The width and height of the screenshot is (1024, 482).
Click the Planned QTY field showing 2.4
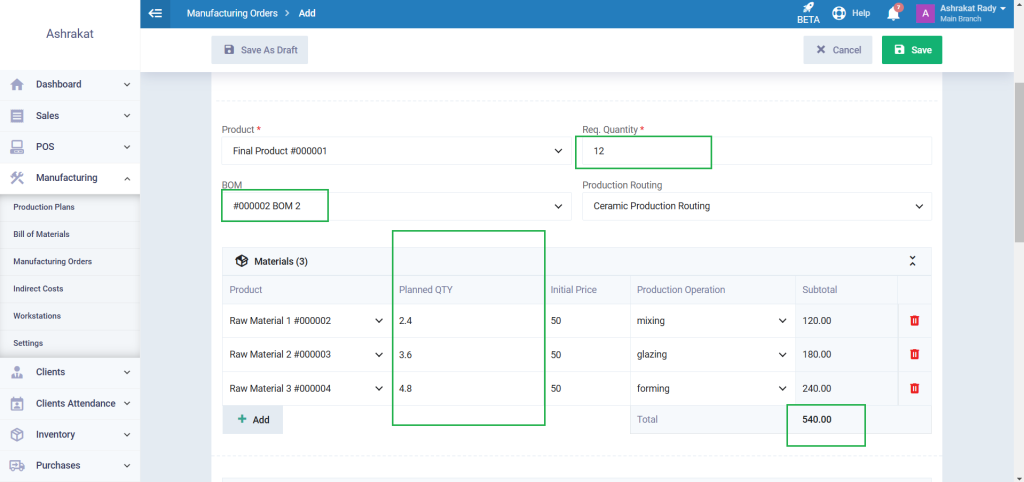click(x=468, y=321)
